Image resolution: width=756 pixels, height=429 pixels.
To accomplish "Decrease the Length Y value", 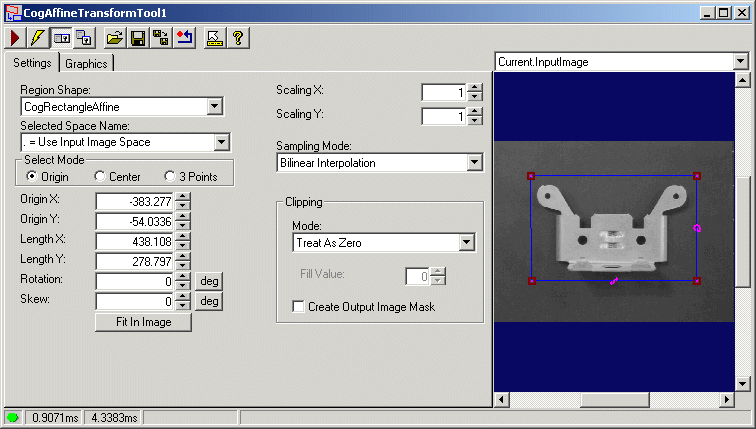I will pos(183,266).
